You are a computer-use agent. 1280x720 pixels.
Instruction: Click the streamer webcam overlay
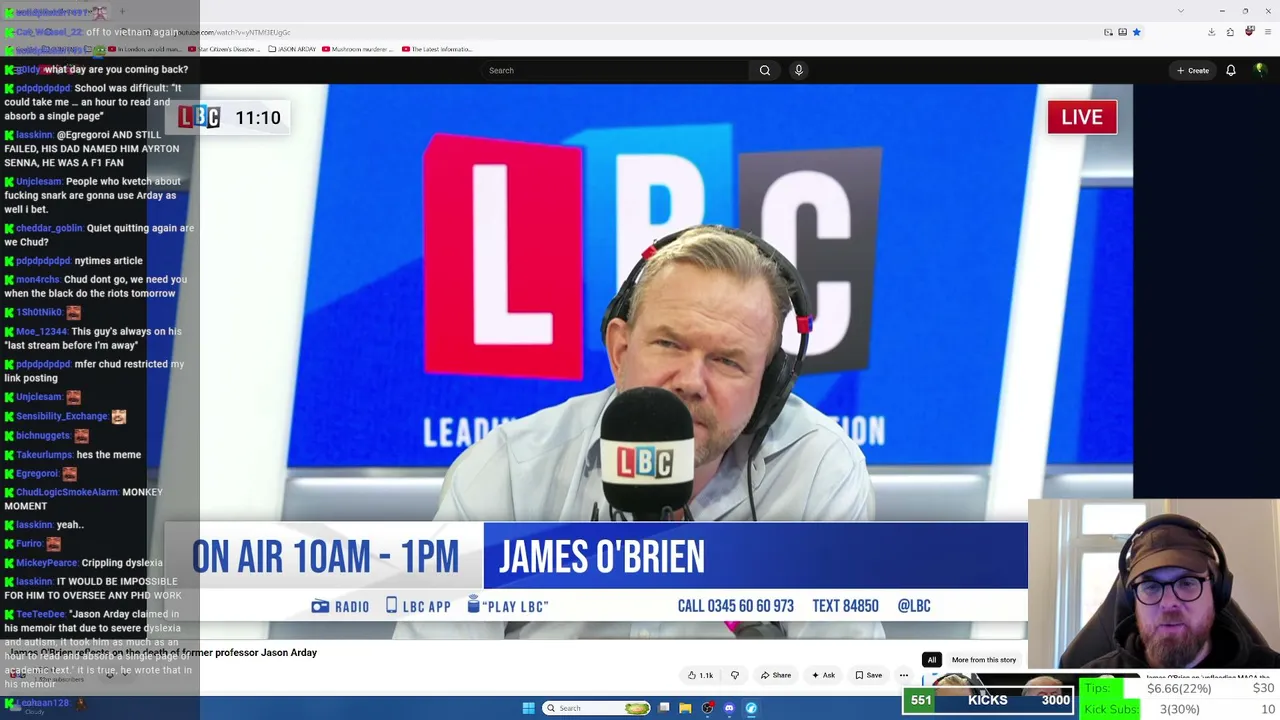click(x=1154, y=583)
